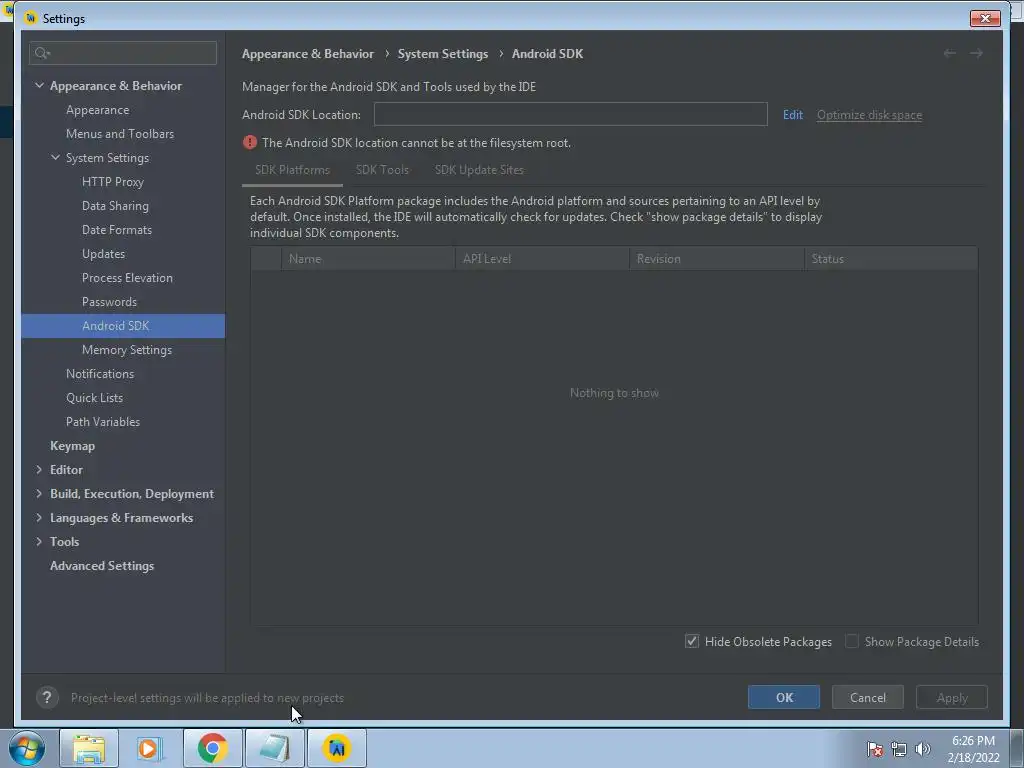Click into the settings search box
Viewport: 1024px width, 768px height.
point(123,53)
